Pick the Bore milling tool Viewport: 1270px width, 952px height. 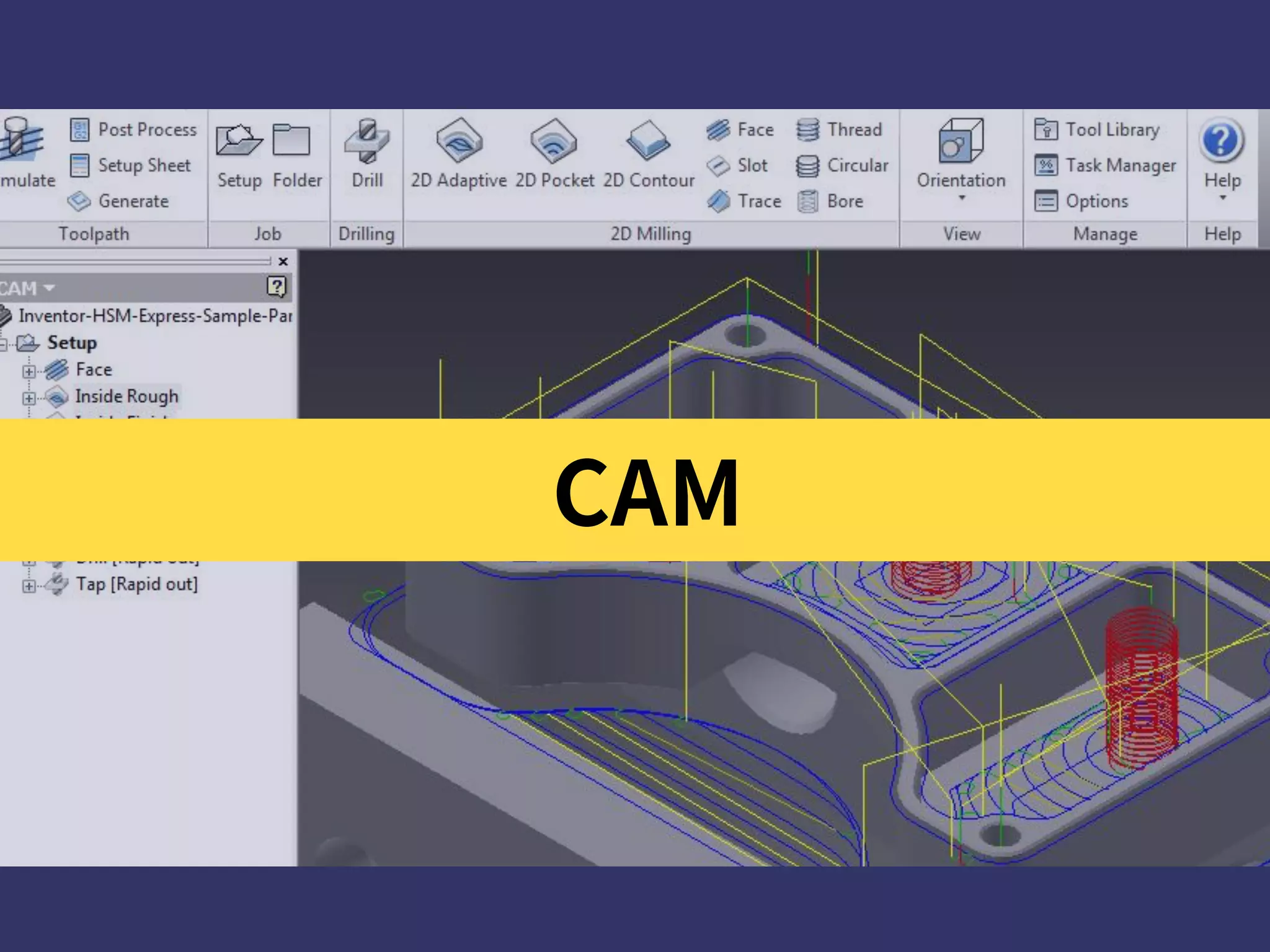831,201
